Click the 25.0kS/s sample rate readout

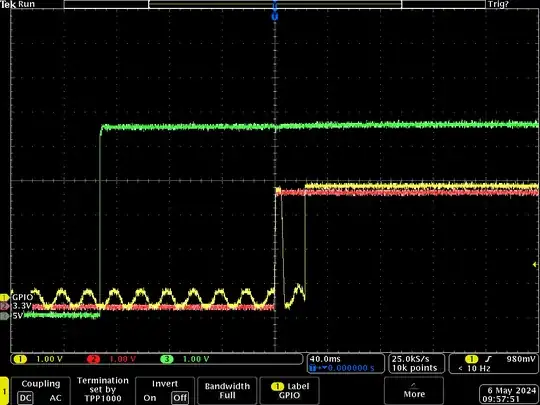[410, 359]
